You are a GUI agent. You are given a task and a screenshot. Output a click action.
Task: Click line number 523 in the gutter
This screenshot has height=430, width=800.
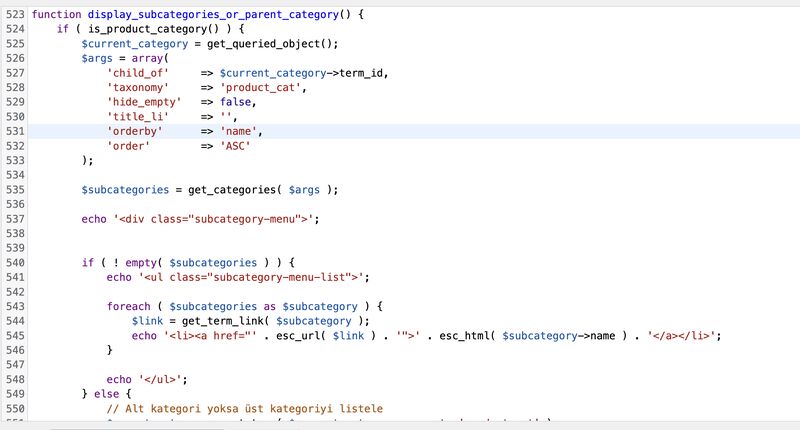(x=14, y=16)
